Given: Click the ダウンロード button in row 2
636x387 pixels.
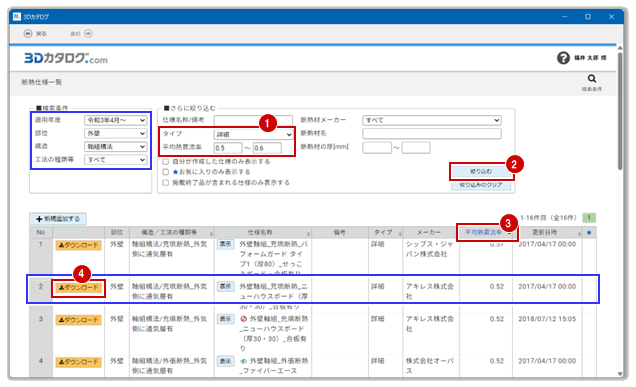Looking at the screenshot, I should tap(78, 288).
